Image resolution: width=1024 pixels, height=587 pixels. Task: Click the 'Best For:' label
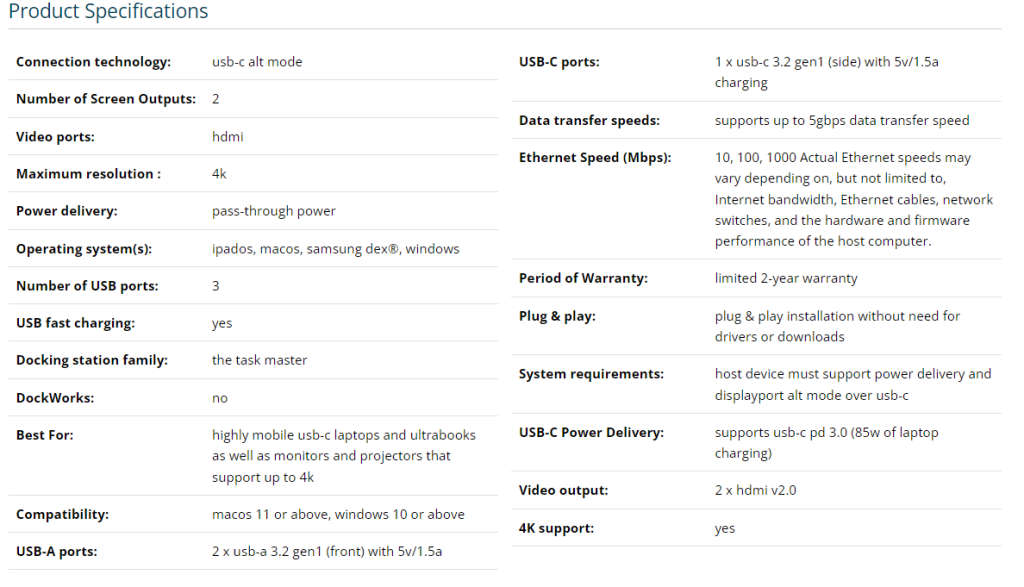tap(45, 435)
